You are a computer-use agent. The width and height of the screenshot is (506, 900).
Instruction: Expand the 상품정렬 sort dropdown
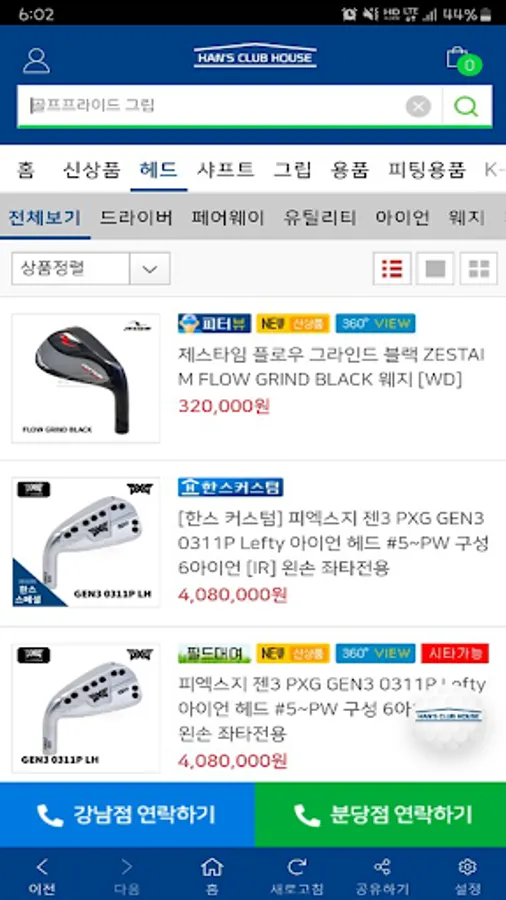click(91, 268)
